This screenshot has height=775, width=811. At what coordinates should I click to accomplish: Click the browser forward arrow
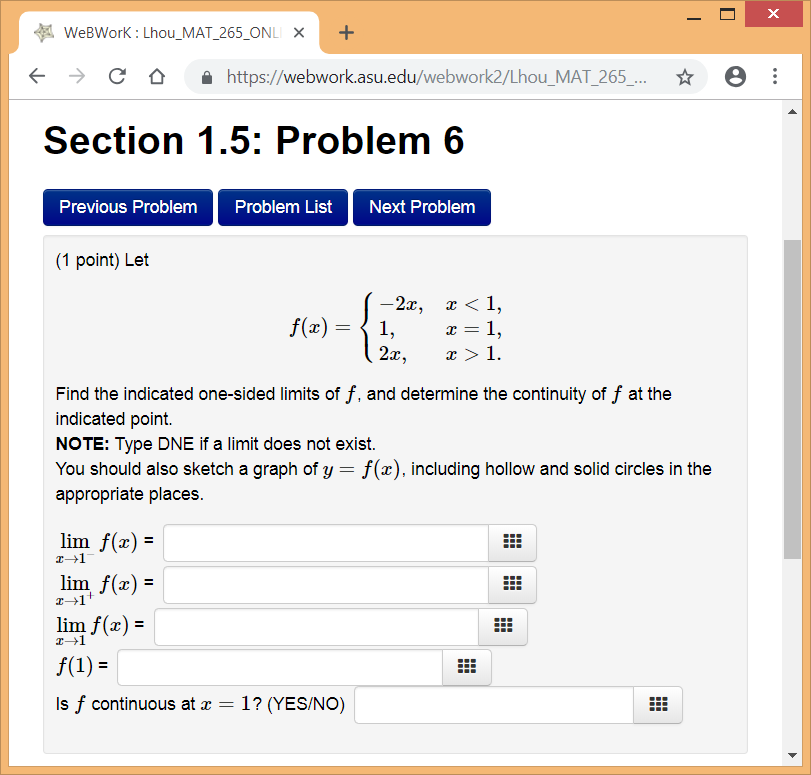click(x=77, y=77)
